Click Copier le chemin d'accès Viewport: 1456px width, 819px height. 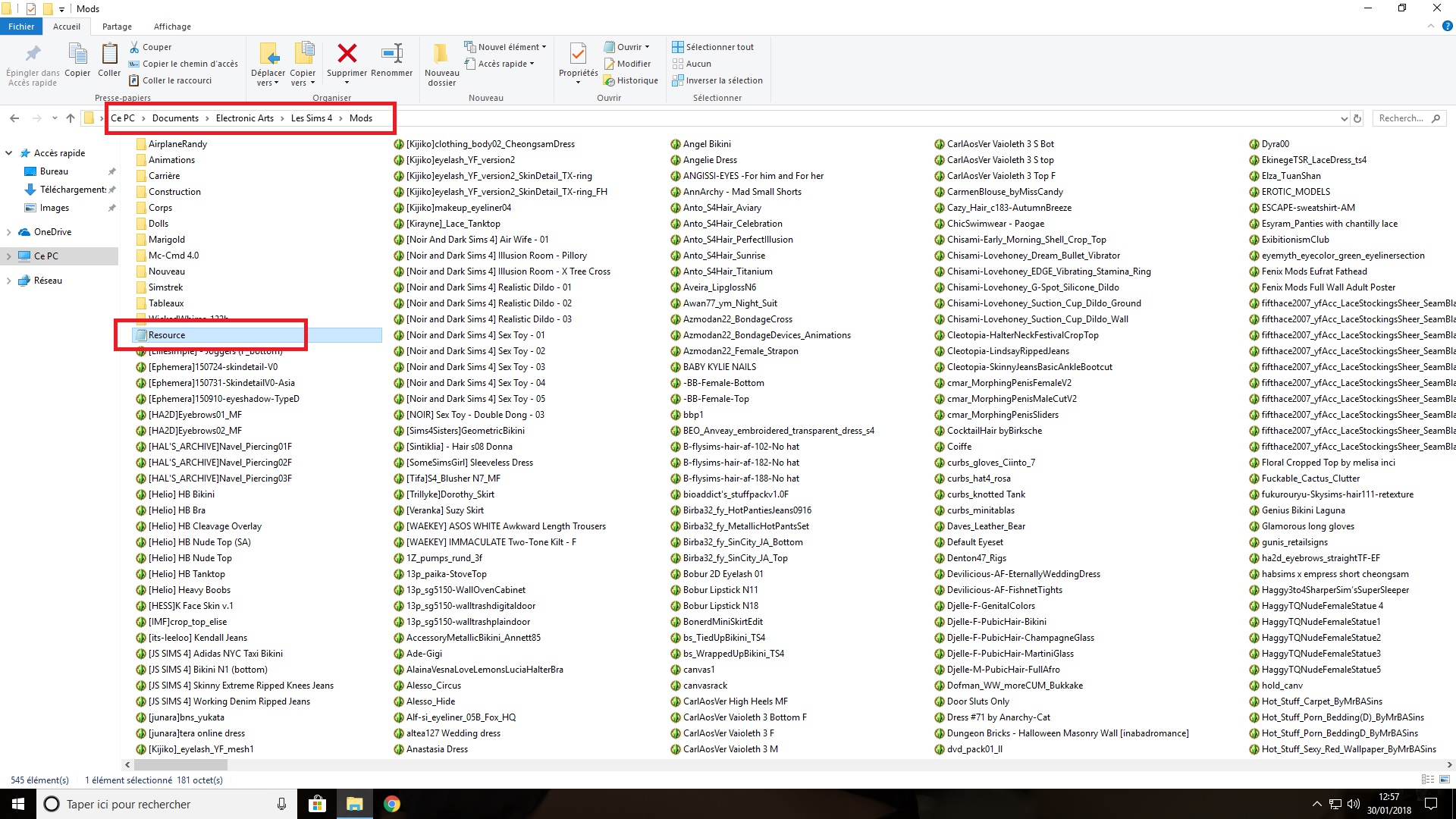(183, 64)
